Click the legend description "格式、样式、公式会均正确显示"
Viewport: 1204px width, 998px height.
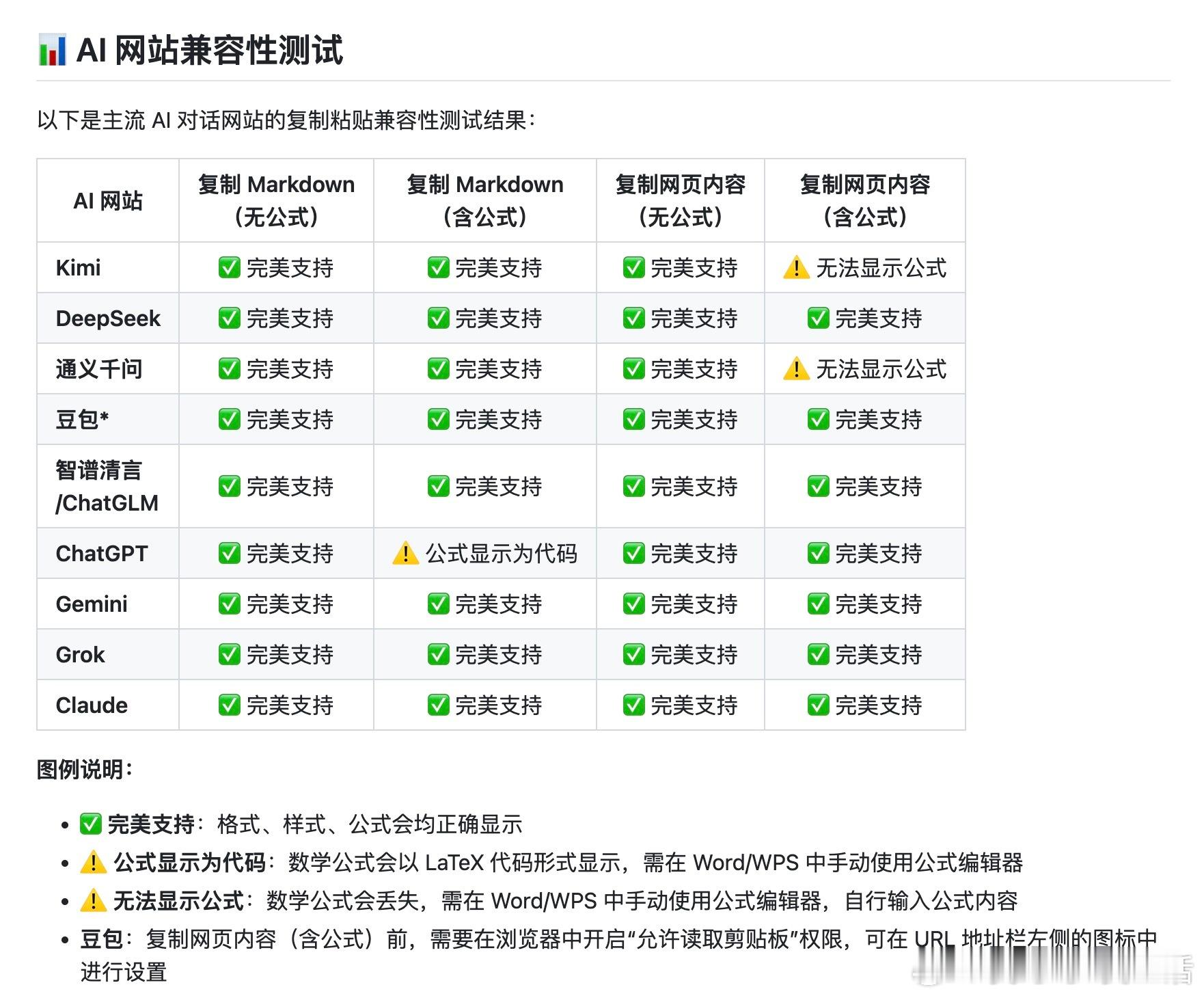click(x=370, y=824)
